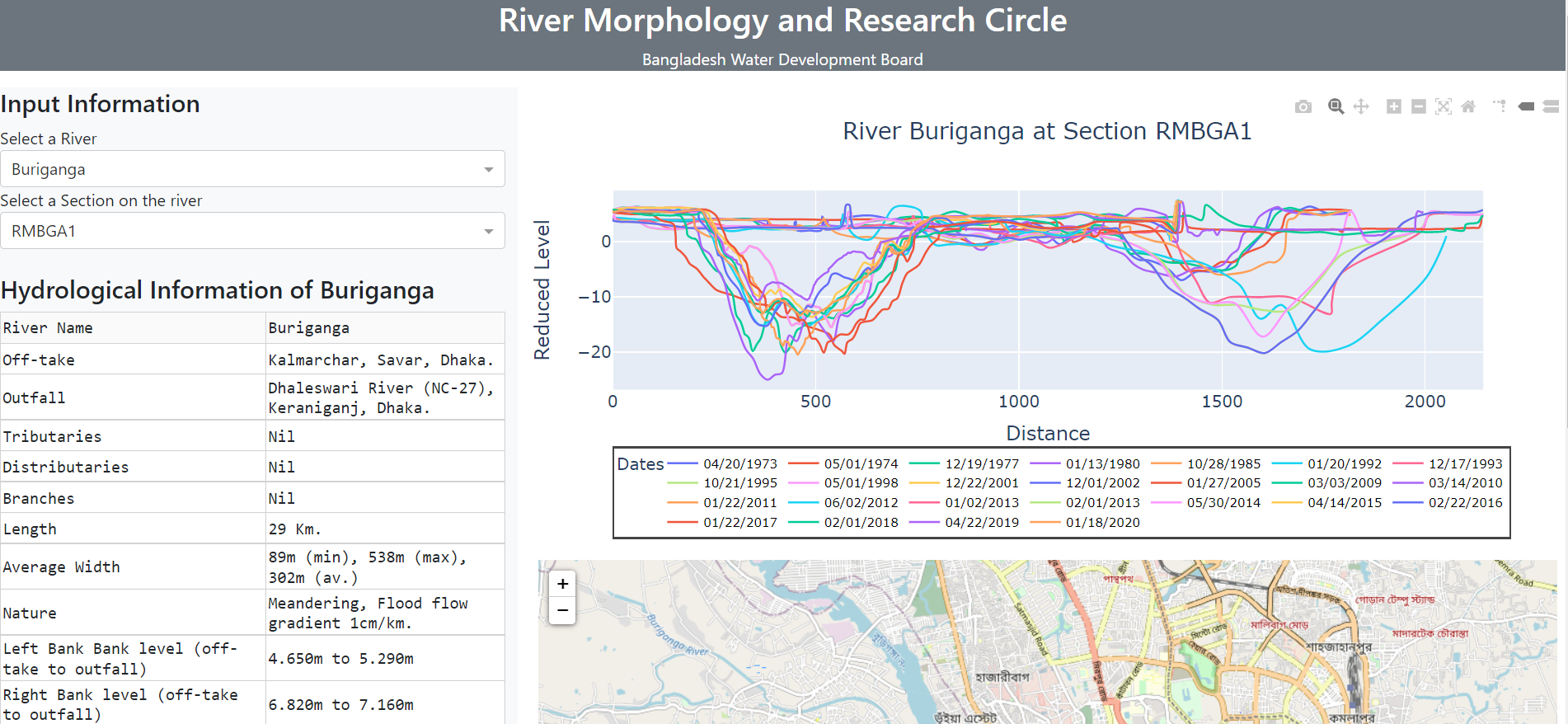Click Zoom out minus icon on chart modebar
The height and width of the screenshot is (724, 1568).
click(1419, 106)
